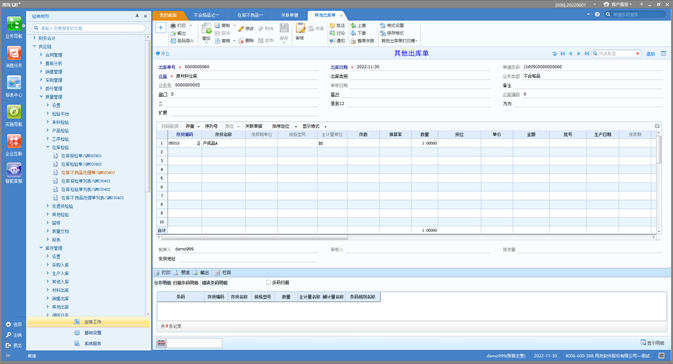Image resolution: width=673 pixels, height=364 pixels.
Task: Open the 消息任务 sidebar icon
Action: tap(14, 53)
